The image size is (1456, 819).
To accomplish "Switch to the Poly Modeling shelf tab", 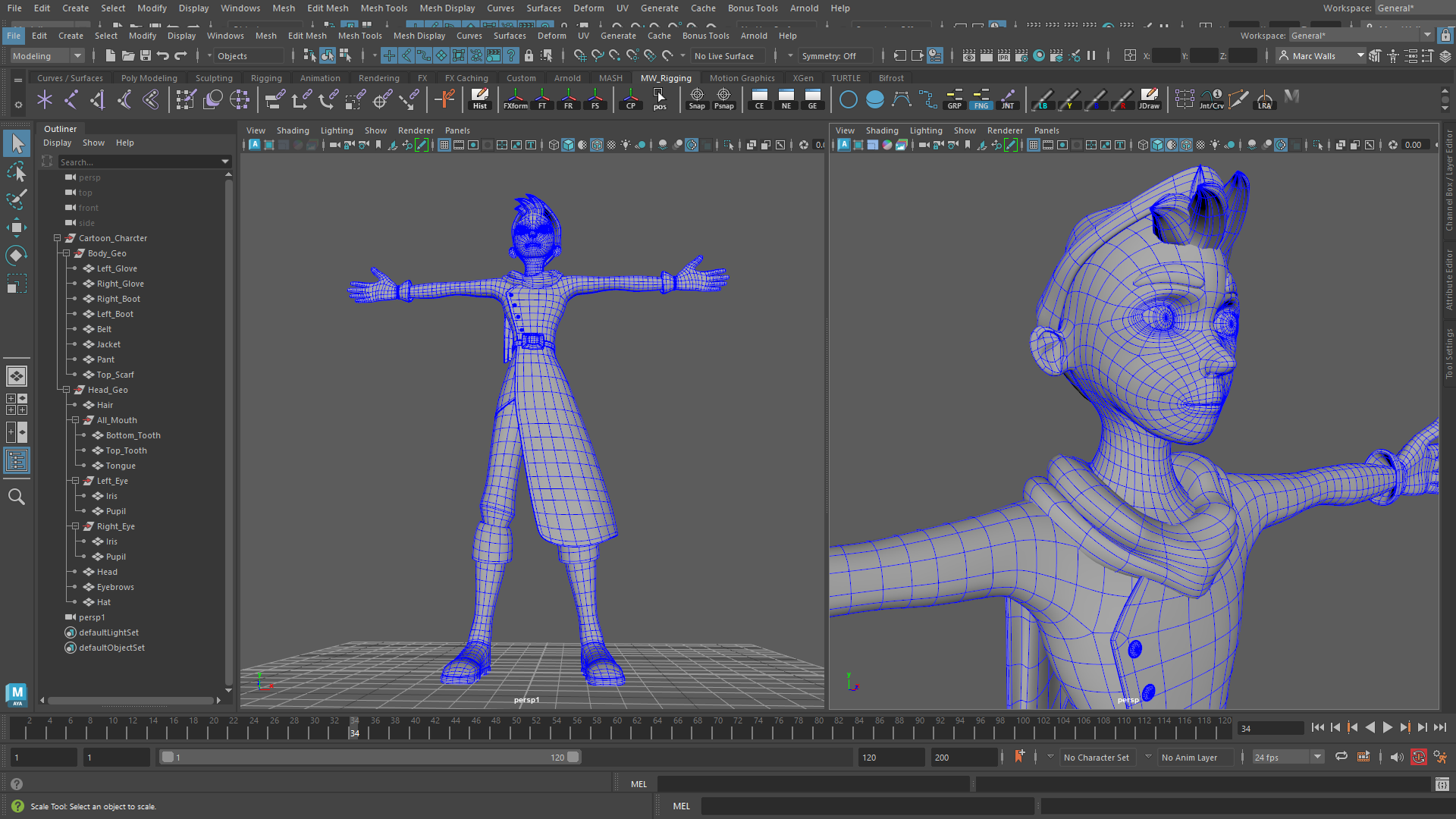I will tap(149, 78).
